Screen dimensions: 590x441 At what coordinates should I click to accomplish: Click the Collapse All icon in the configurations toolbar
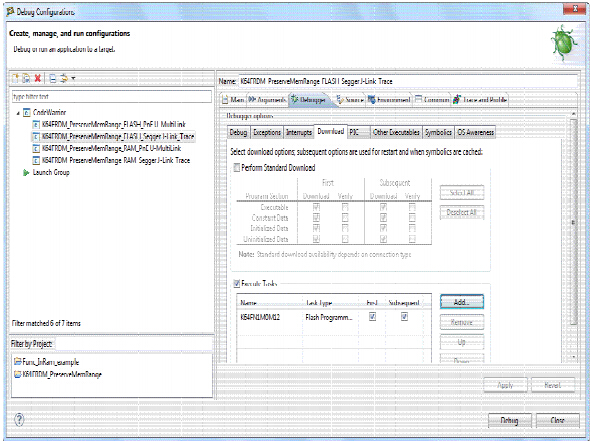53,79
